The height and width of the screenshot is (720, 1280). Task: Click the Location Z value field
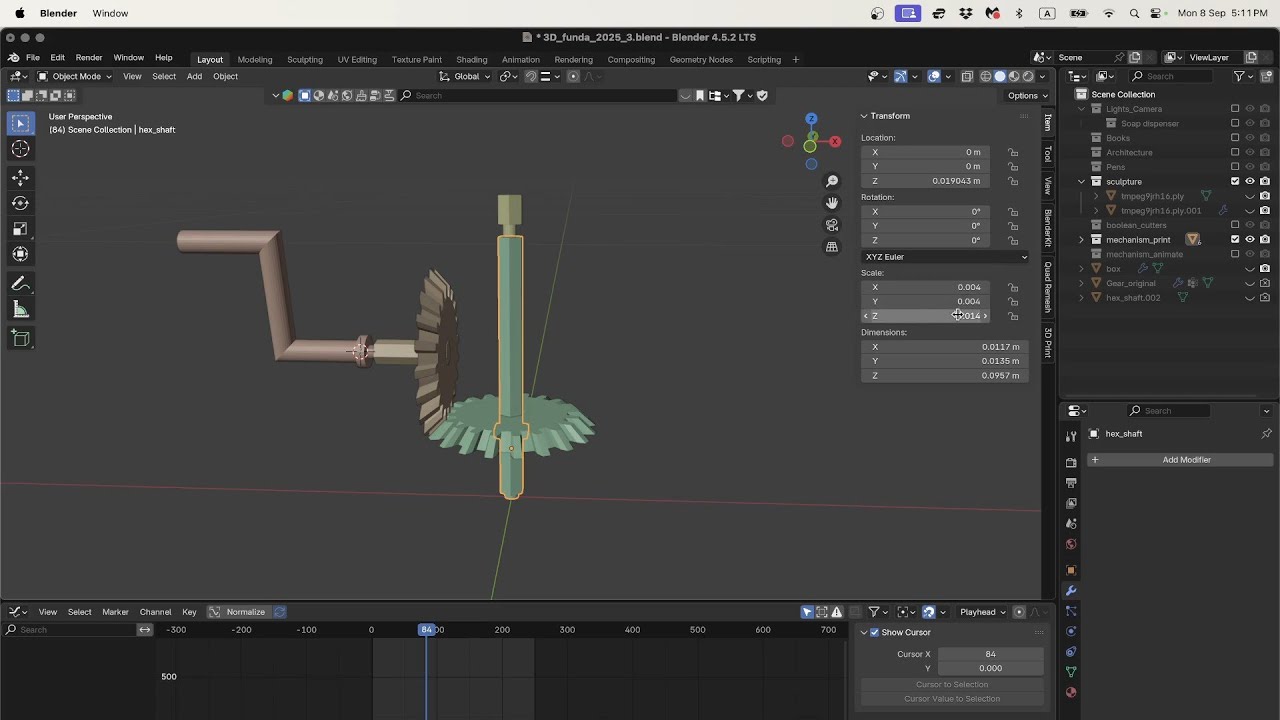(x=925, y=181)
